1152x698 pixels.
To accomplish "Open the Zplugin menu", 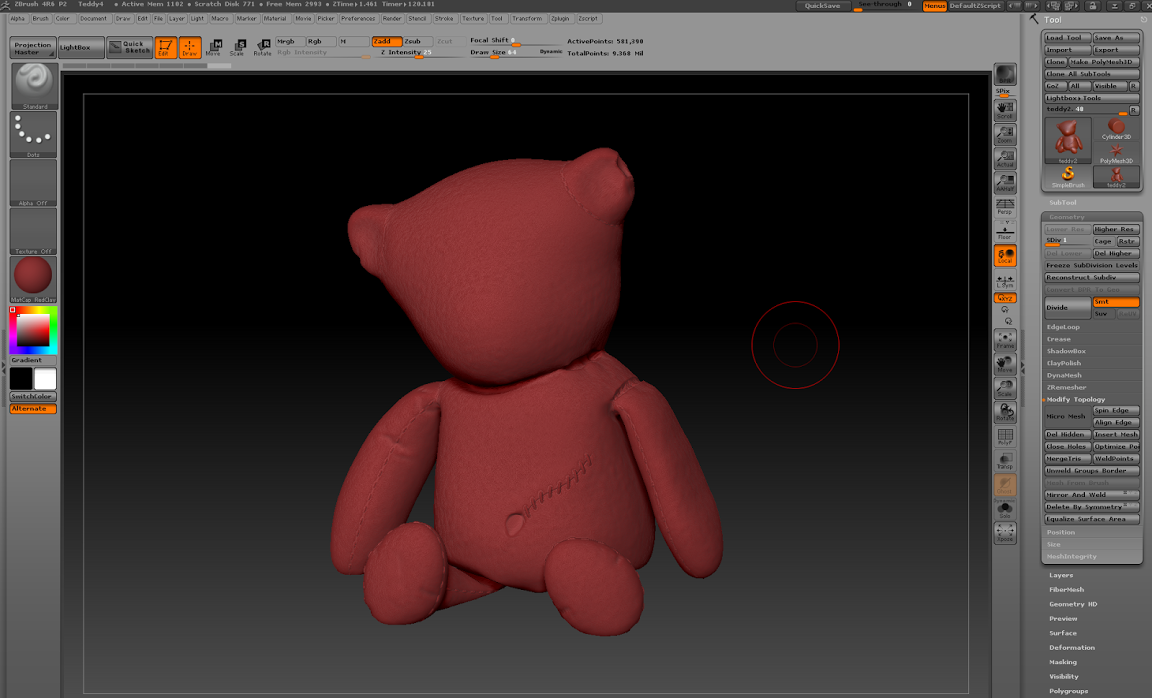I will (560, 18).
